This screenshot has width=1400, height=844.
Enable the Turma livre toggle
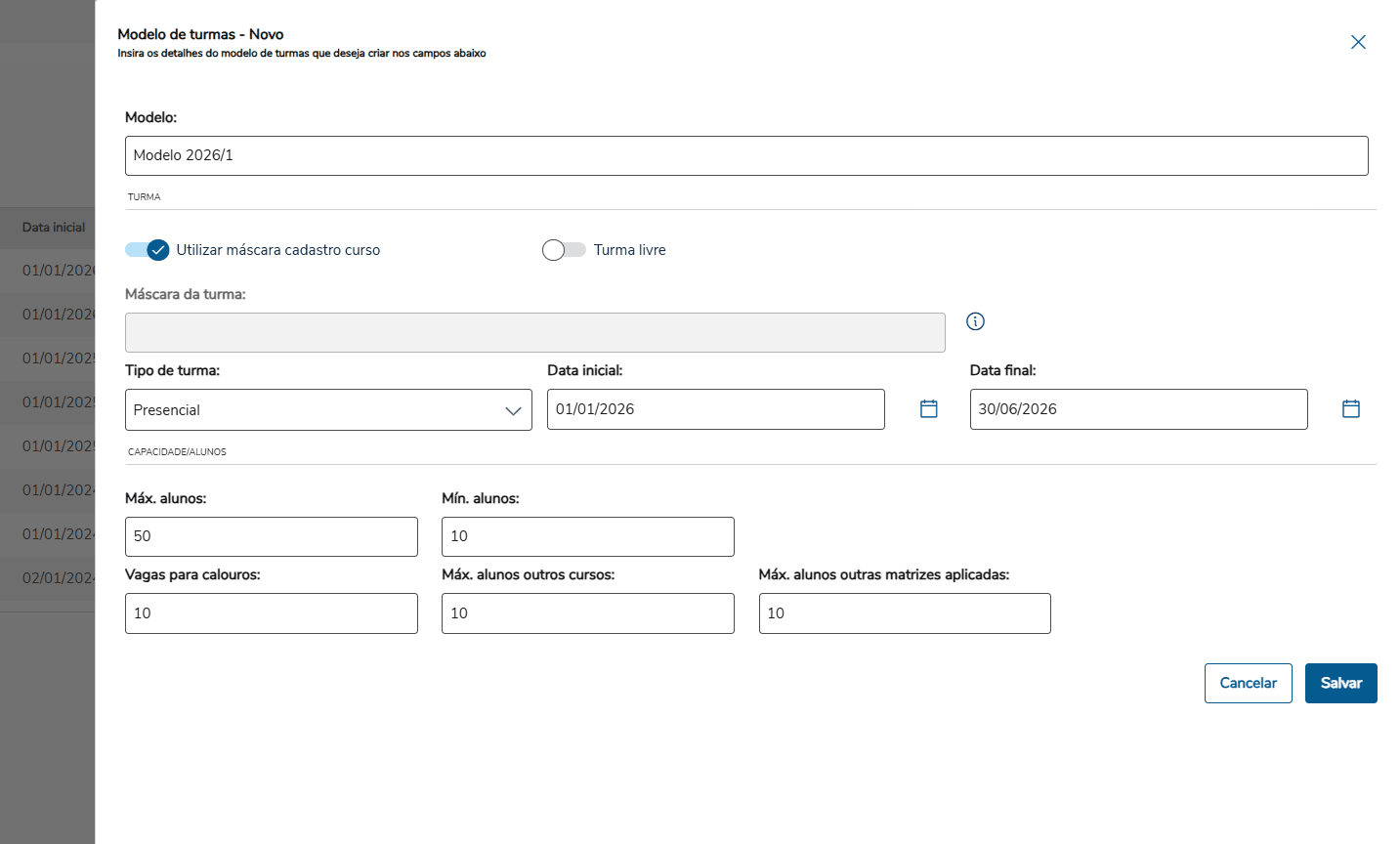564,250
